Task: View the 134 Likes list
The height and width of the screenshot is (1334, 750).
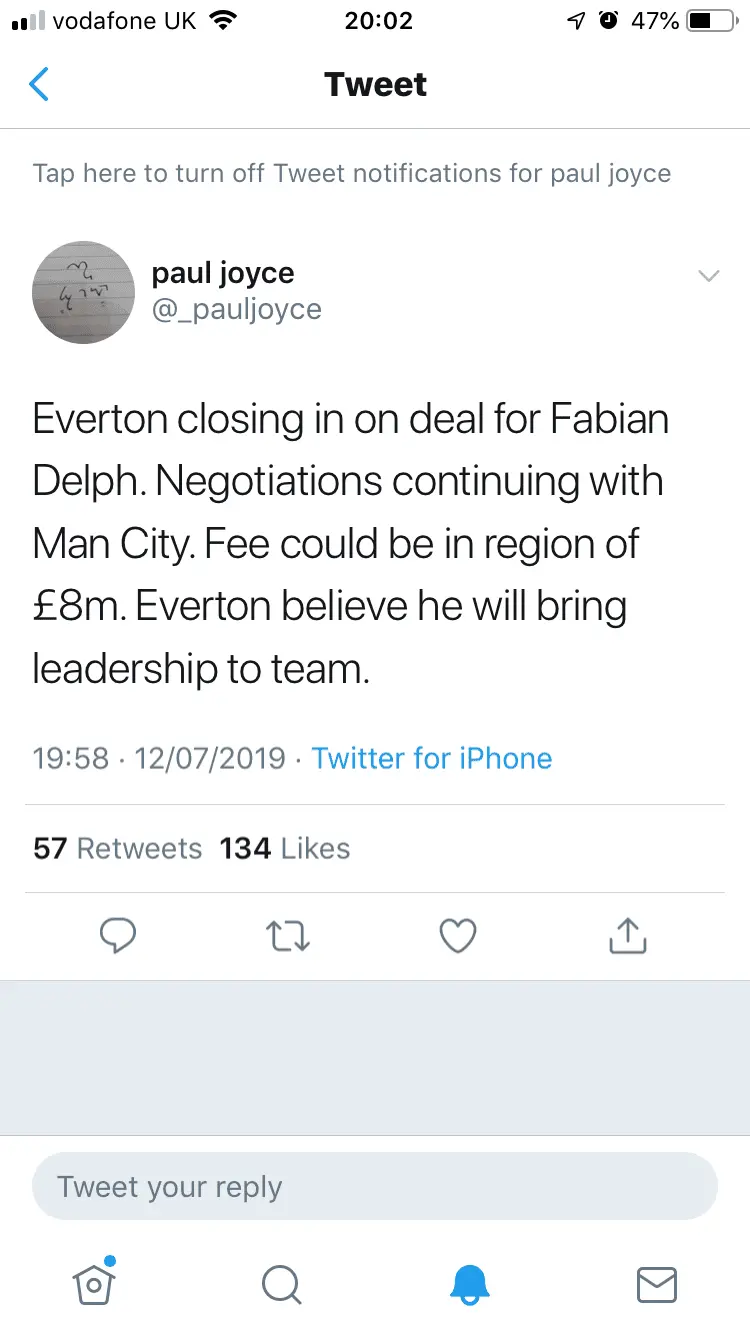Action: point(285,849)
